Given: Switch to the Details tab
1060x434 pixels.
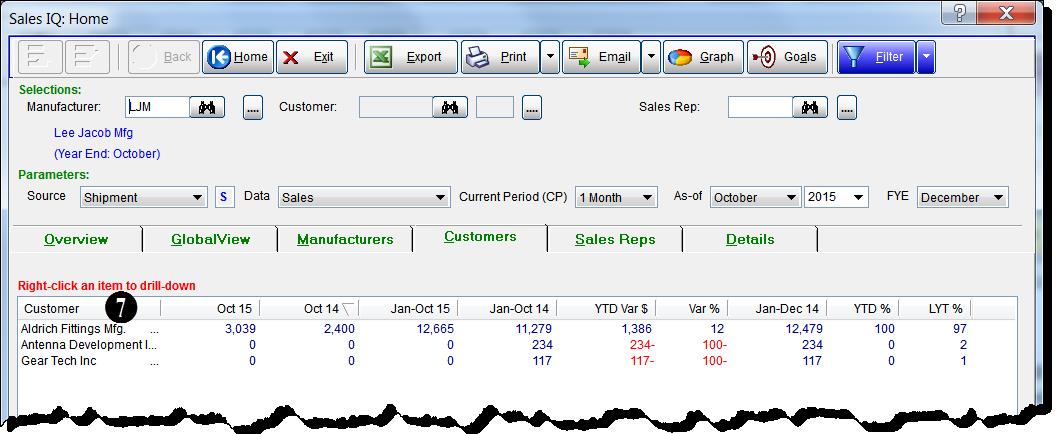Looking at the screenshot, I should coord(750,239).
